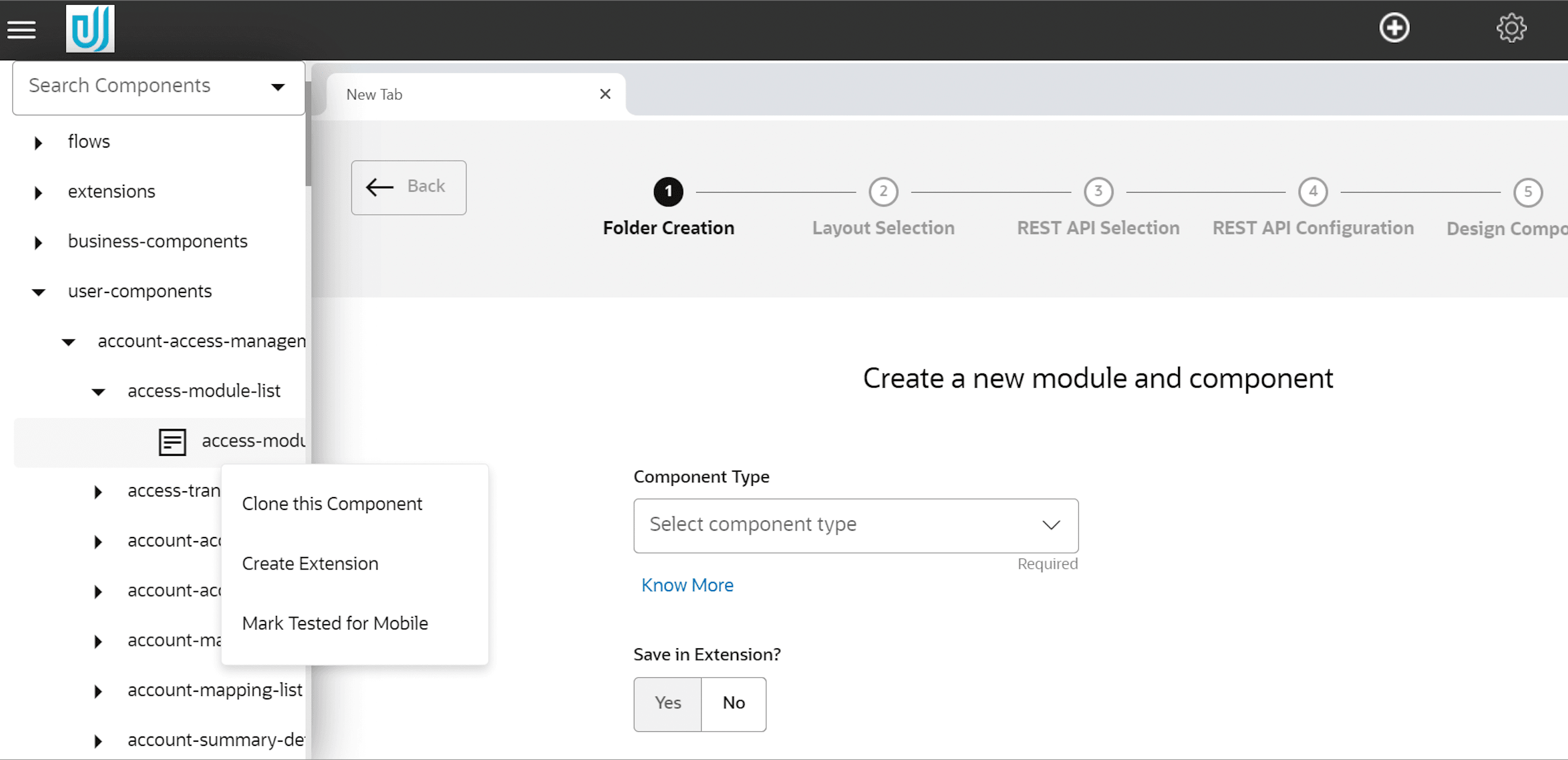Set Save in Extension to No
Screen dimensions: 1568x760
click(x=733, y=704)
